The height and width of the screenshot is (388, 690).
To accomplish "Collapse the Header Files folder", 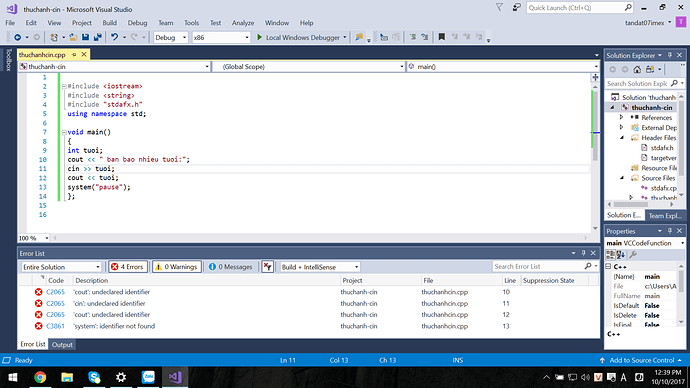I will click(622, 138).
